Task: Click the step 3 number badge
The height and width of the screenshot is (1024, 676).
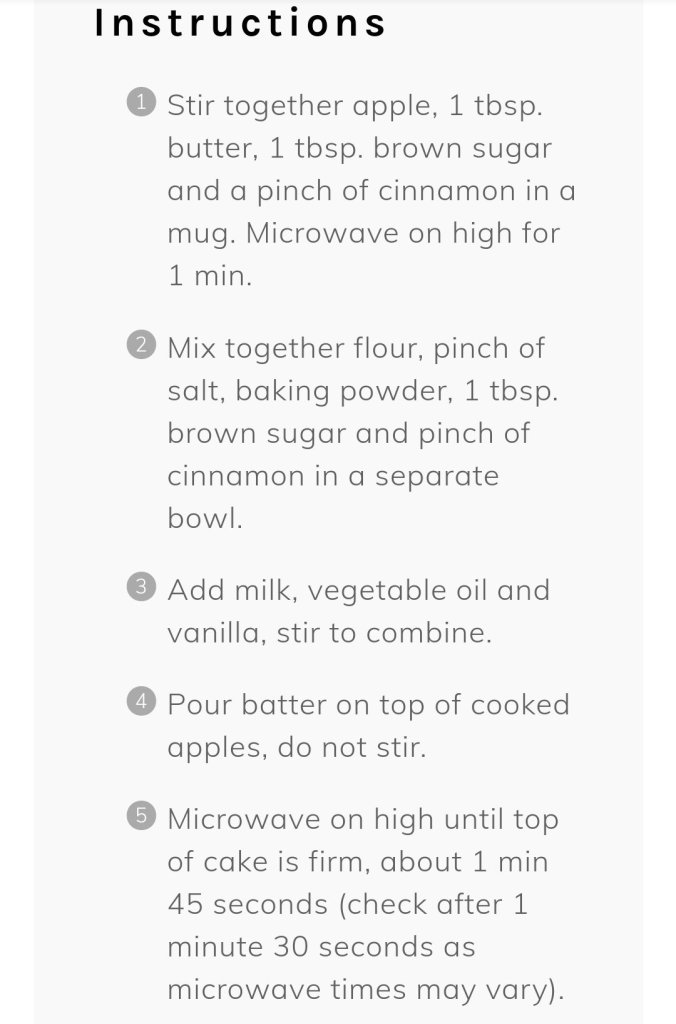Action: pos(143,588)
